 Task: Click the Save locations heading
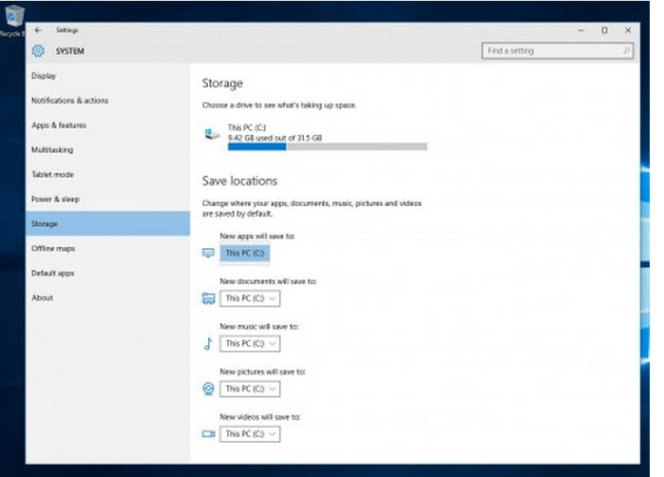pos(239,181)
